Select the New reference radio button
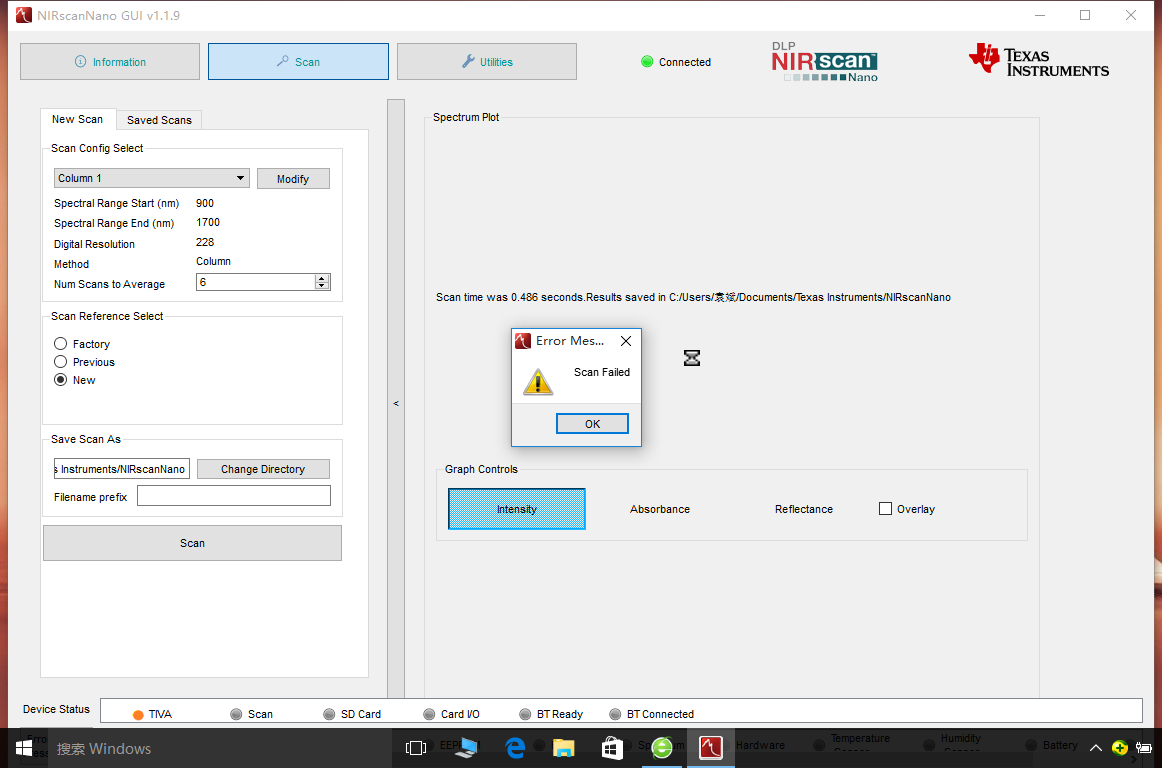 pos(61,380)
